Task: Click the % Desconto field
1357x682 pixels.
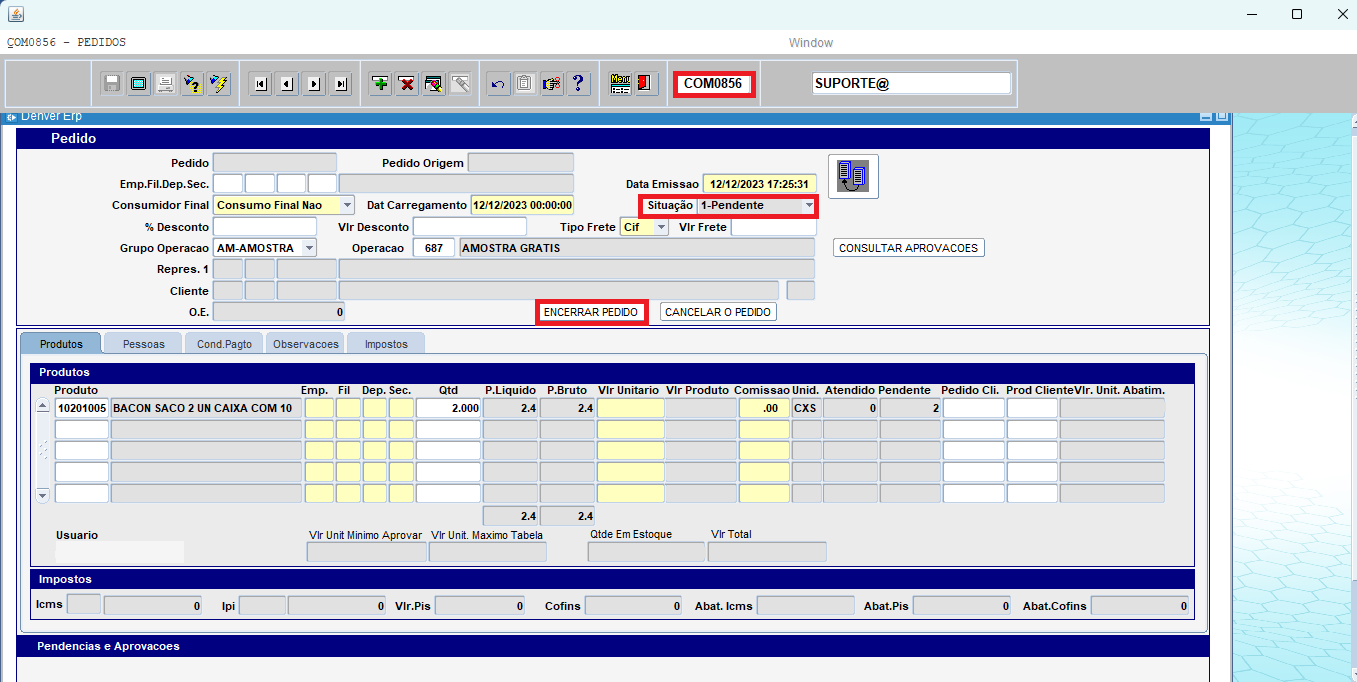Action: coord(266,227)
